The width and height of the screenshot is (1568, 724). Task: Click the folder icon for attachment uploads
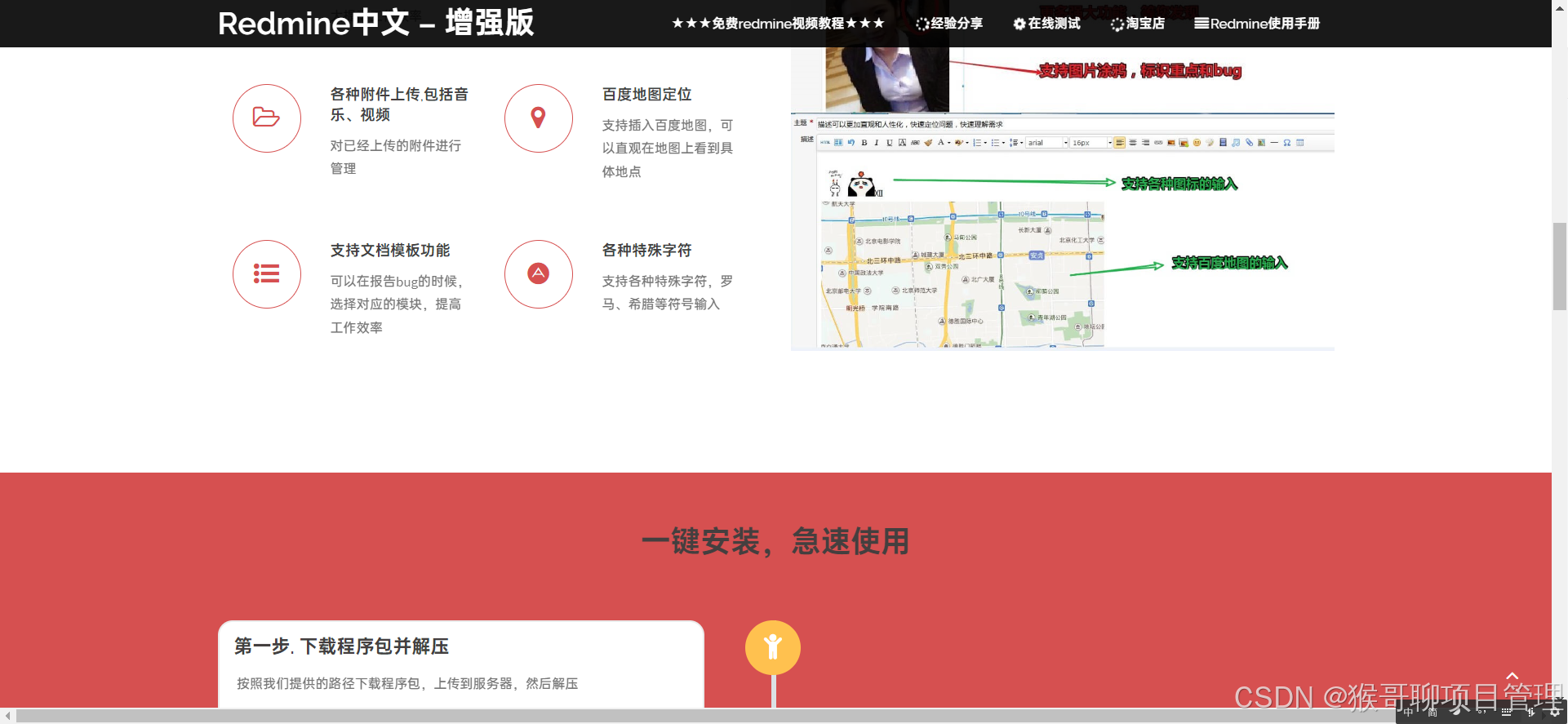coord(266,118)
